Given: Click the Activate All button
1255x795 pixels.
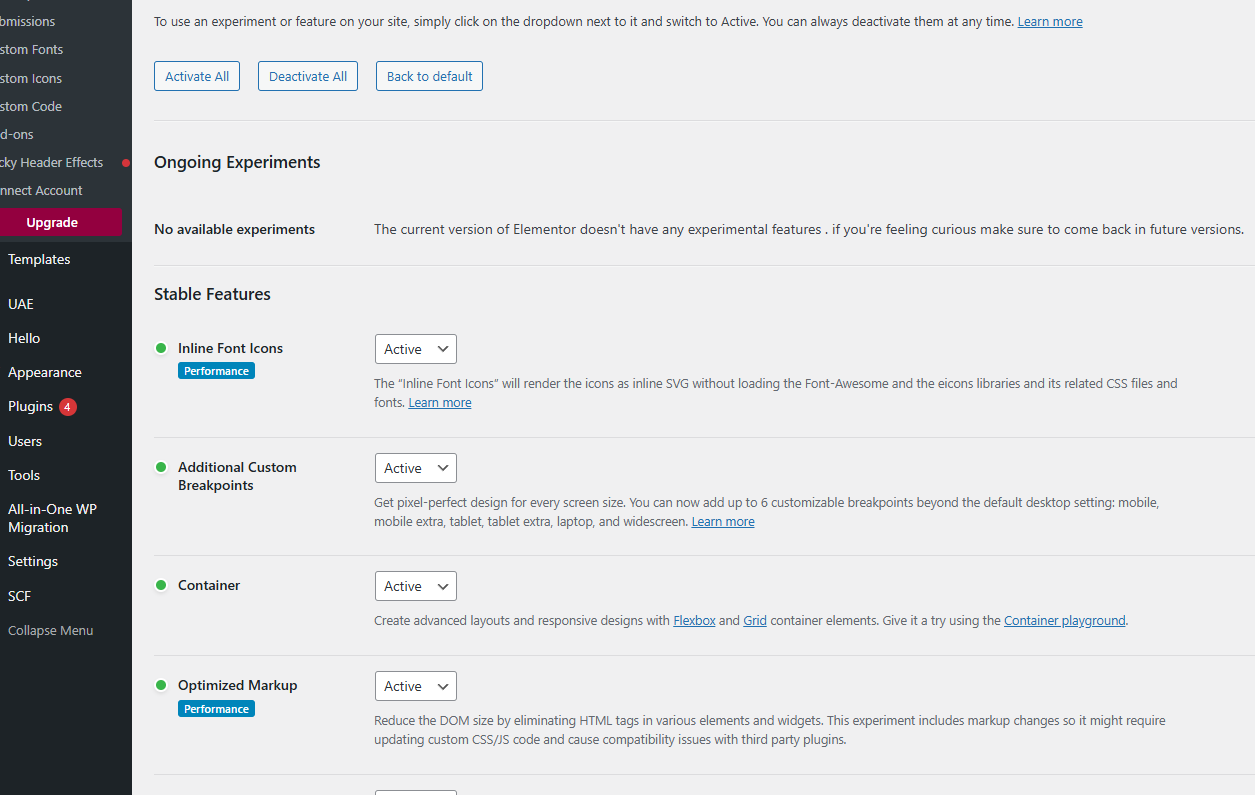Looking at the screenshot, I should pos(197,76).
